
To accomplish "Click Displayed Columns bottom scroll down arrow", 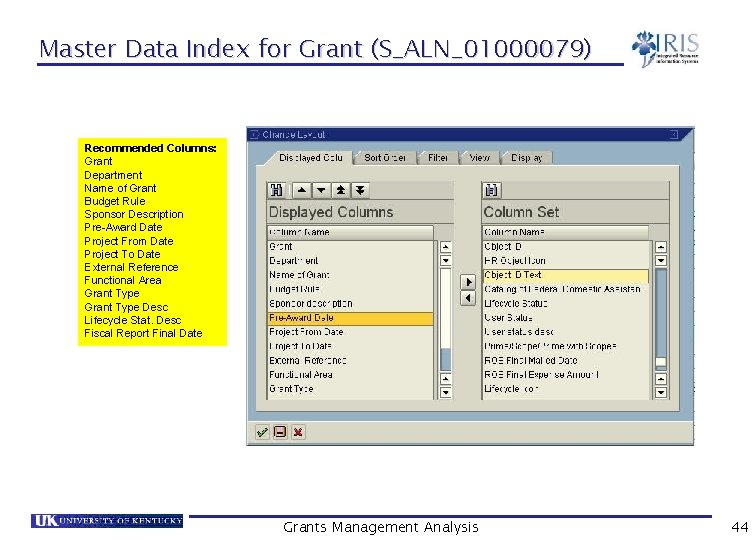I will 446,392.
